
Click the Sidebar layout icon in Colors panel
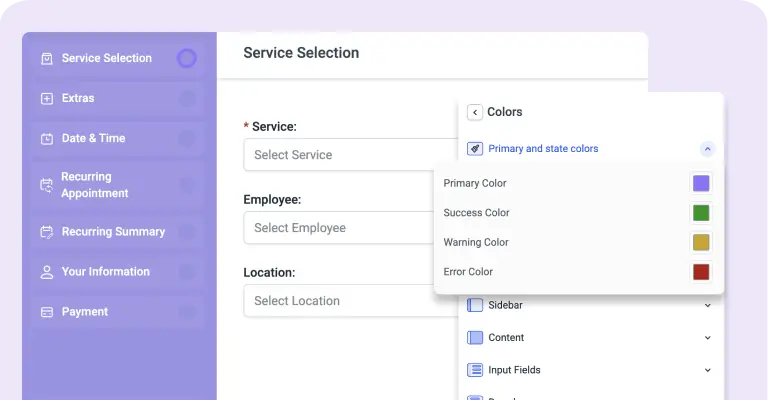475,305
